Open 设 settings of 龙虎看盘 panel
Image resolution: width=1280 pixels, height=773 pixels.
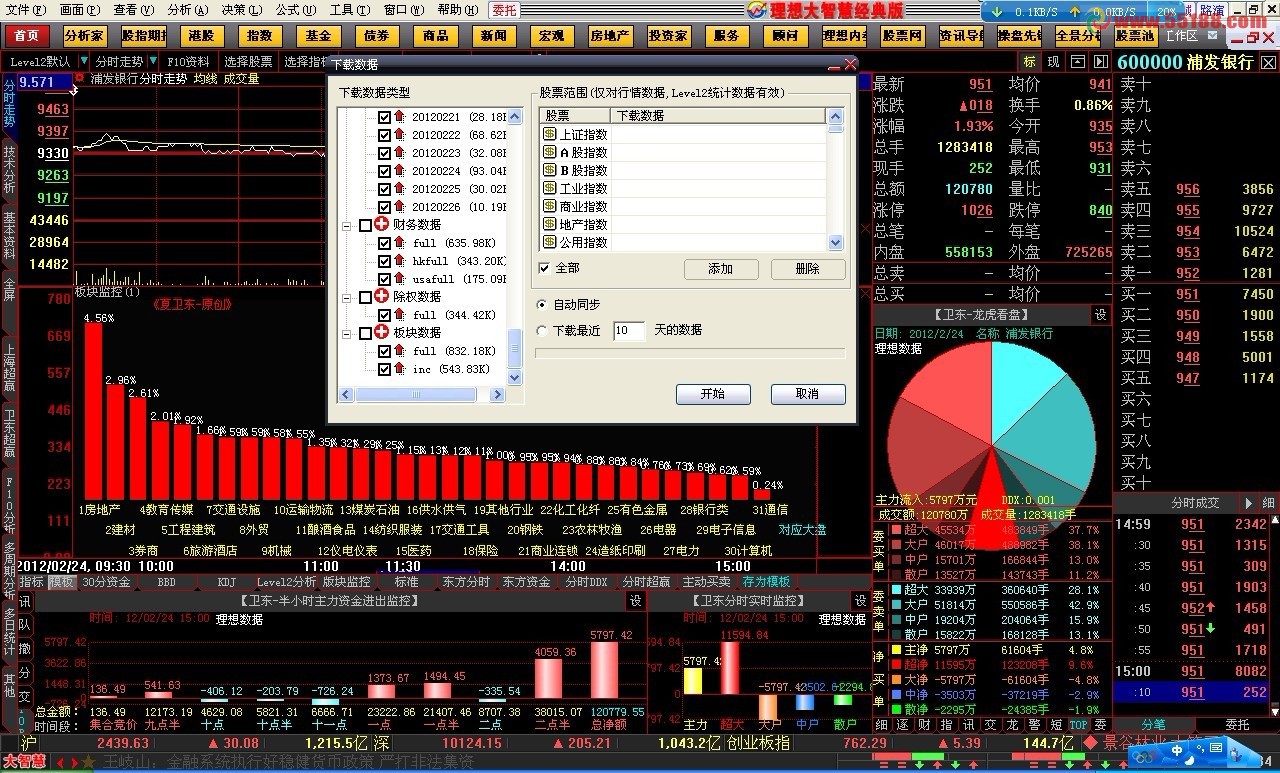[x=1100, y=315]
